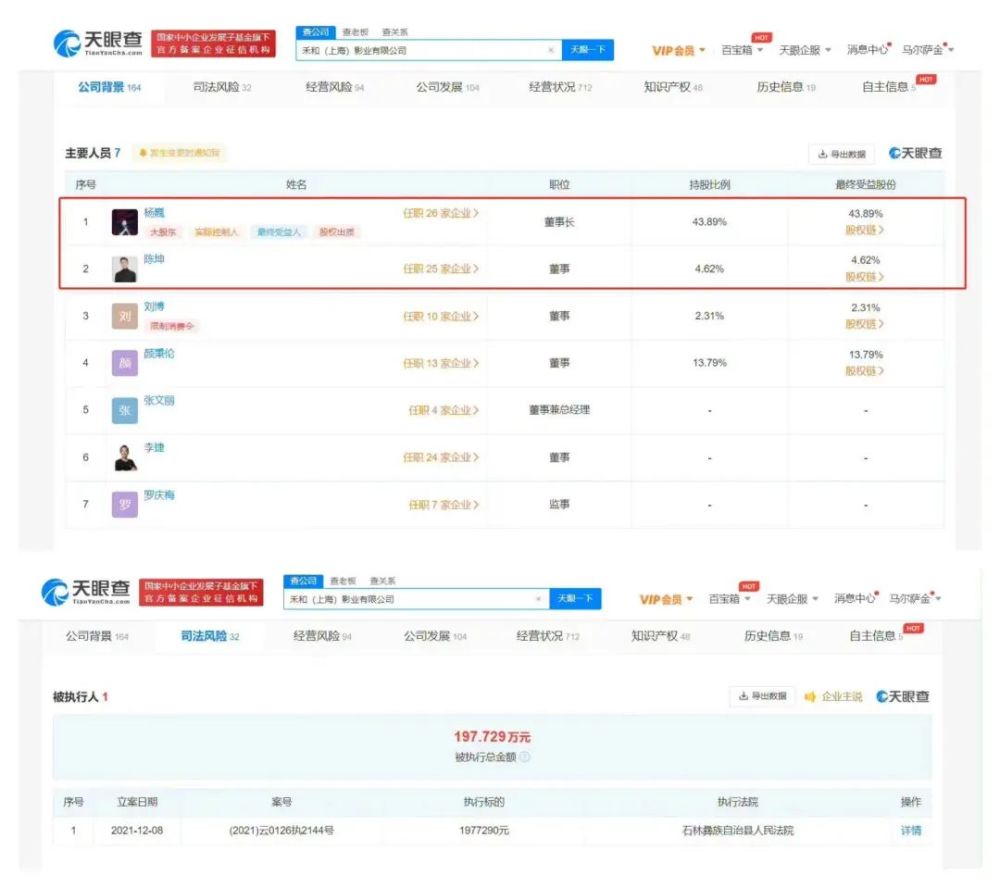1000x888 pixels.
Task: Open 详情 for case (2021)云0126执2144号
Action: click(x=911, y=831)
